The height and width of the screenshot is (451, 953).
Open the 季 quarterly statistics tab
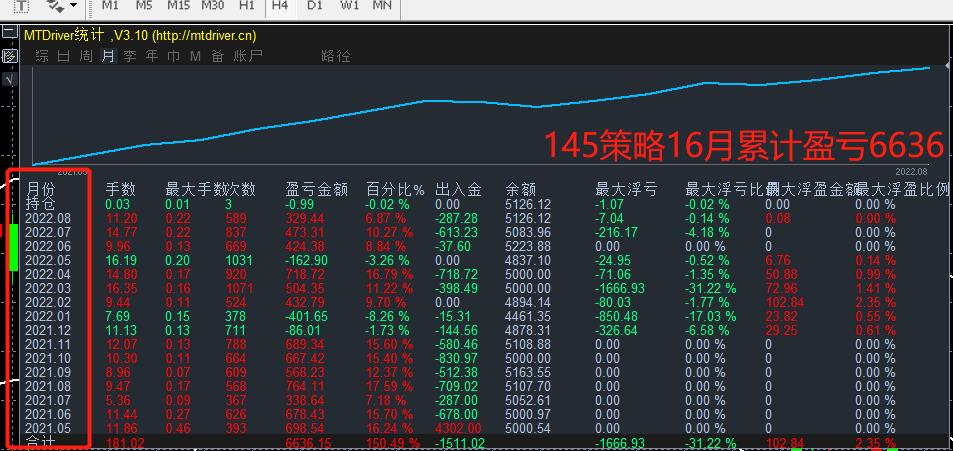tap(130, 57)
